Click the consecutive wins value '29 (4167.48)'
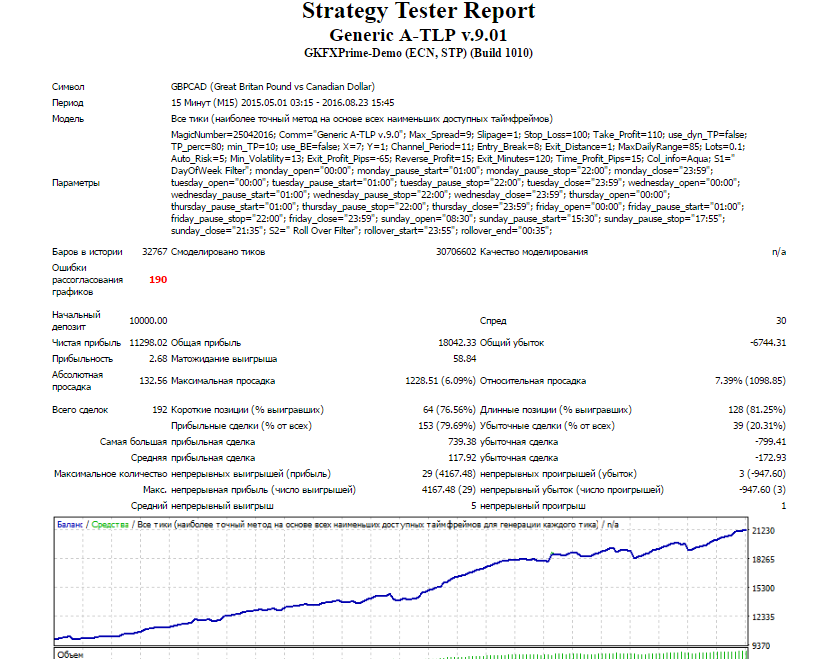This screenshot has height=659, width=828. (449, 474)
